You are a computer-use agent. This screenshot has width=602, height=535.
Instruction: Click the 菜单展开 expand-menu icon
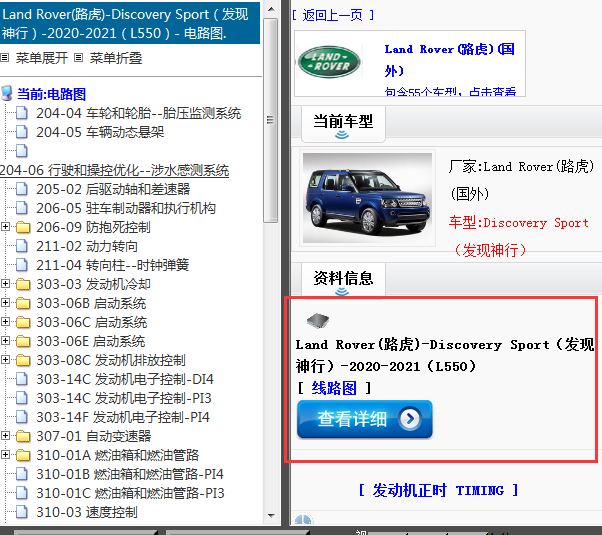[5, 58]
